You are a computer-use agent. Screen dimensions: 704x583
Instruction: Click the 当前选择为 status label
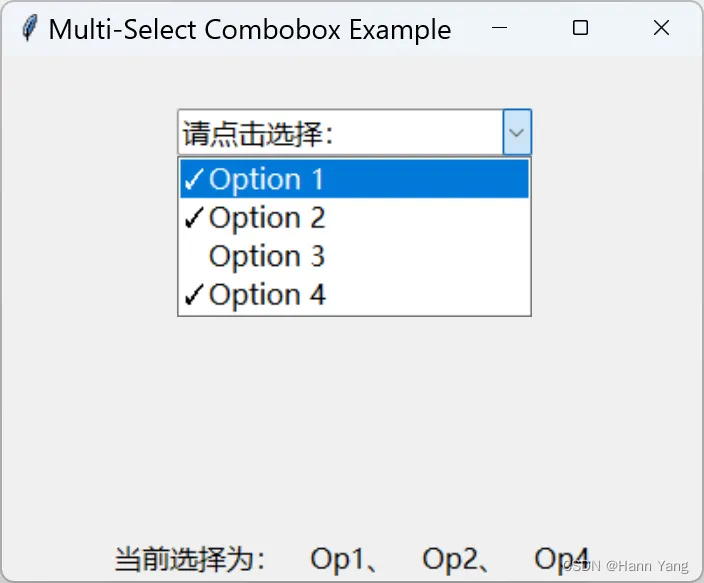[190, 559]
